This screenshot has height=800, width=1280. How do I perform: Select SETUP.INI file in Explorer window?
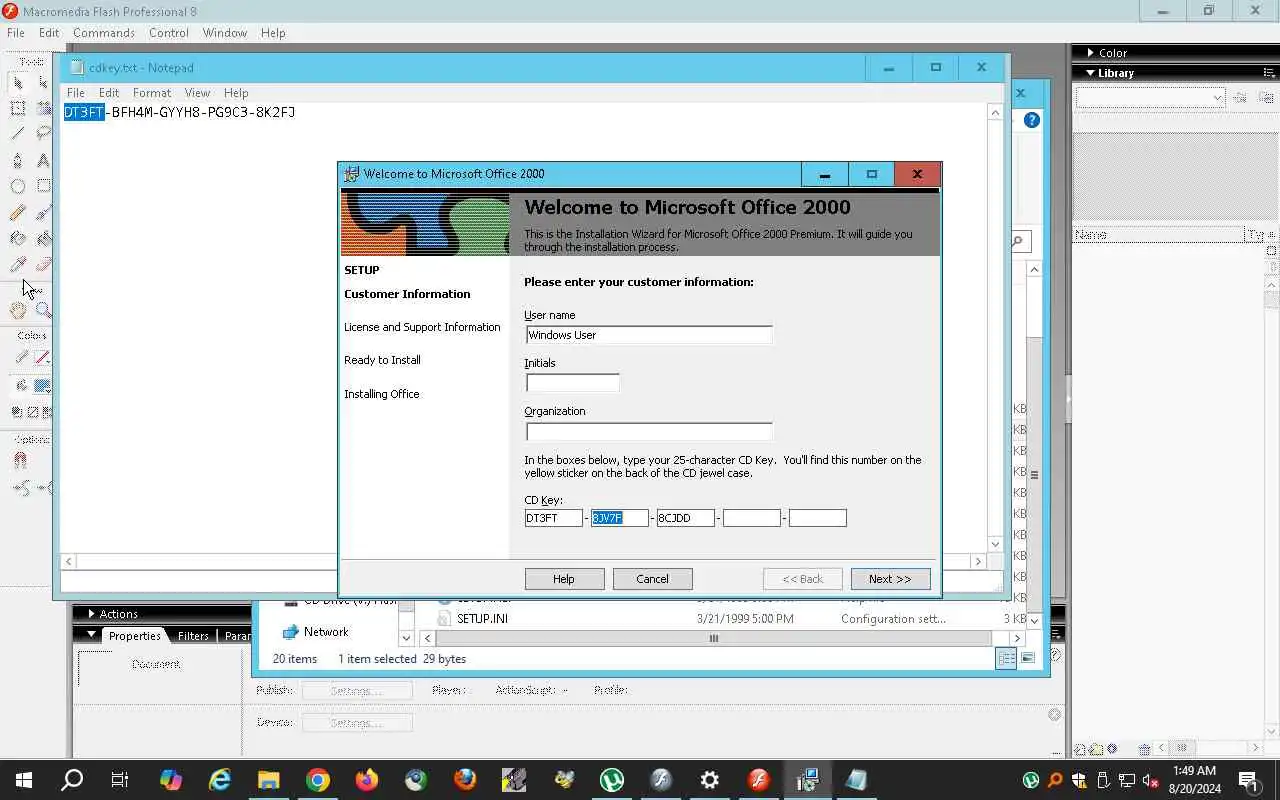pos(482,619)
